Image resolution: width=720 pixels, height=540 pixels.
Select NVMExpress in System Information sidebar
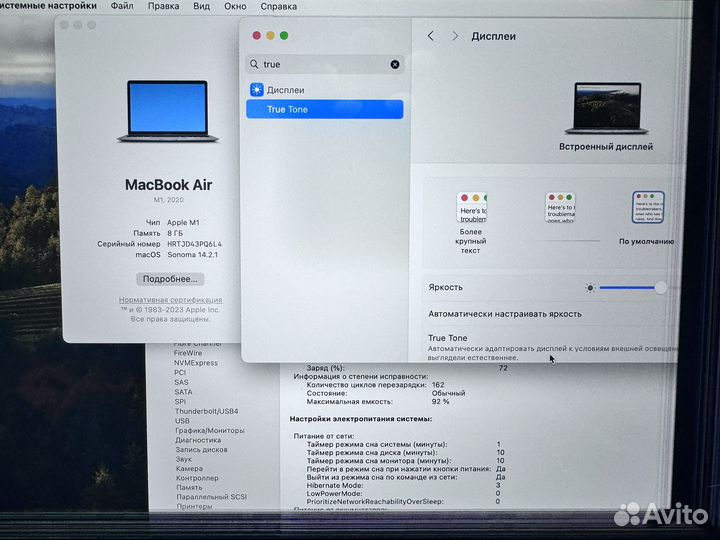tap(196, 363)
